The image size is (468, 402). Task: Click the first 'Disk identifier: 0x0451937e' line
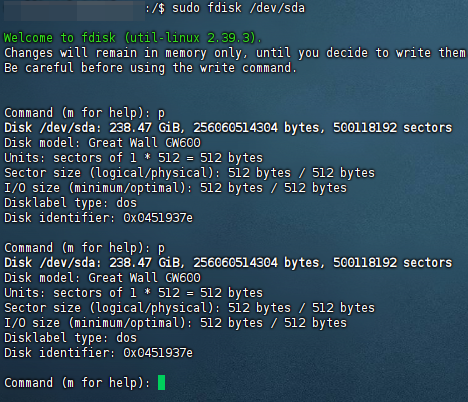coord(98,218)
